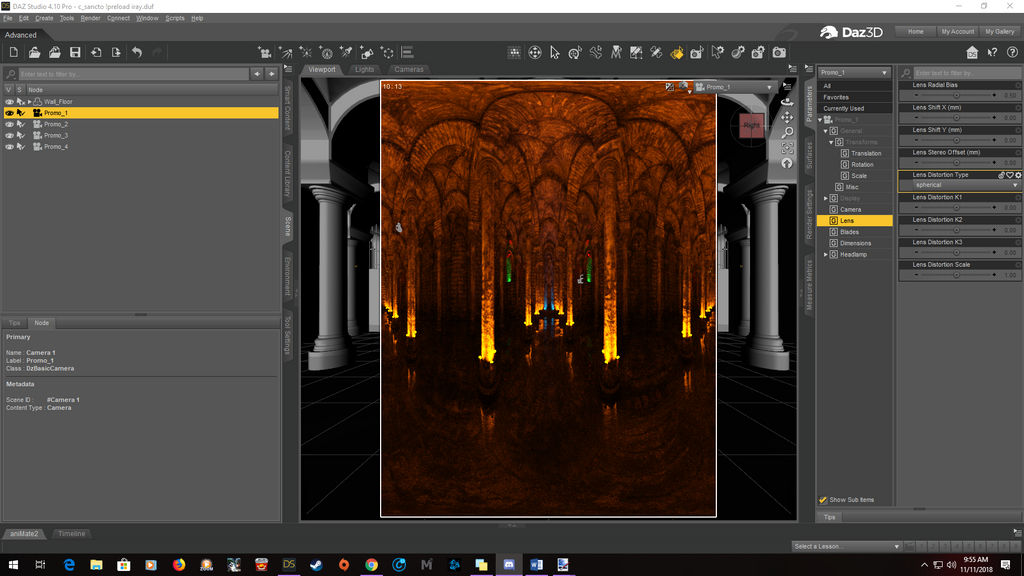Click the Zoom magnifier view control

point(787,132)
